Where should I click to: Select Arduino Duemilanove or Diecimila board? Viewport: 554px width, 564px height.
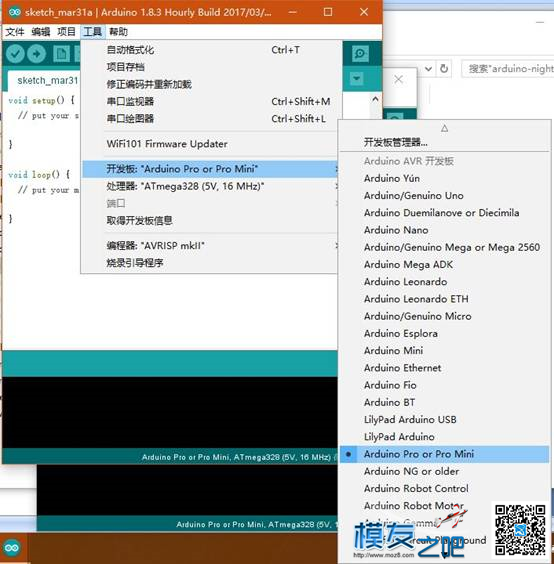(444, 213)
